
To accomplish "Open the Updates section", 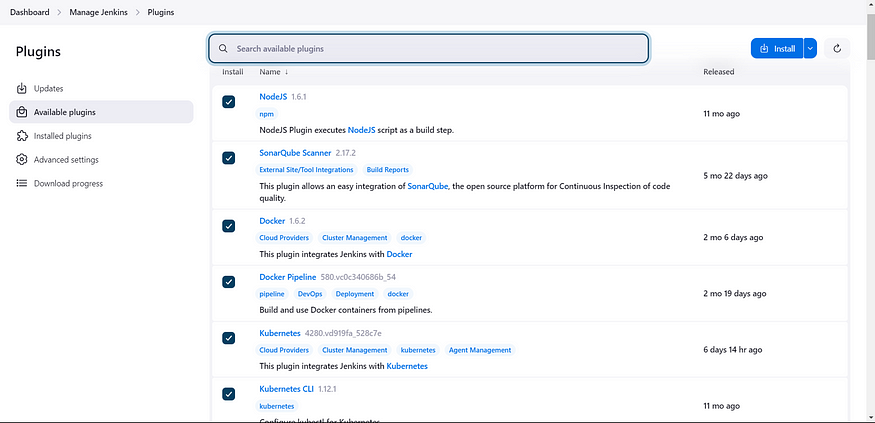I will (101, 89).
